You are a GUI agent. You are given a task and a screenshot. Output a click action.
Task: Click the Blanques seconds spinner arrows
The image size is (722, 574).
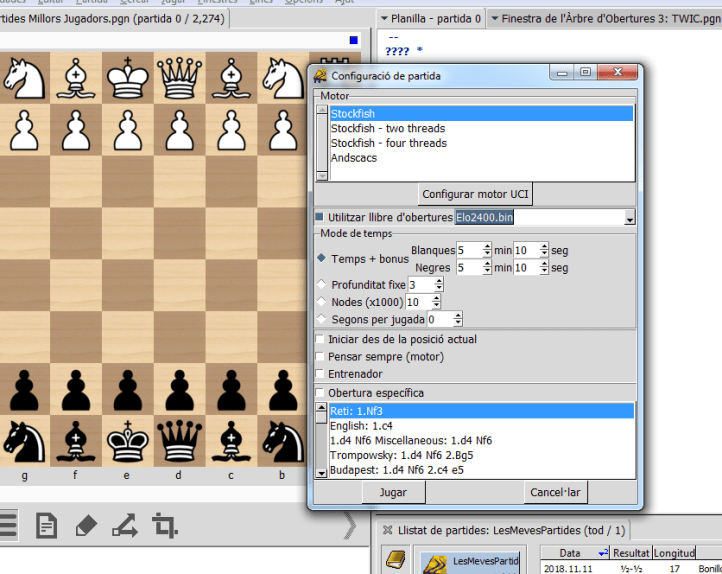point(544,250)
